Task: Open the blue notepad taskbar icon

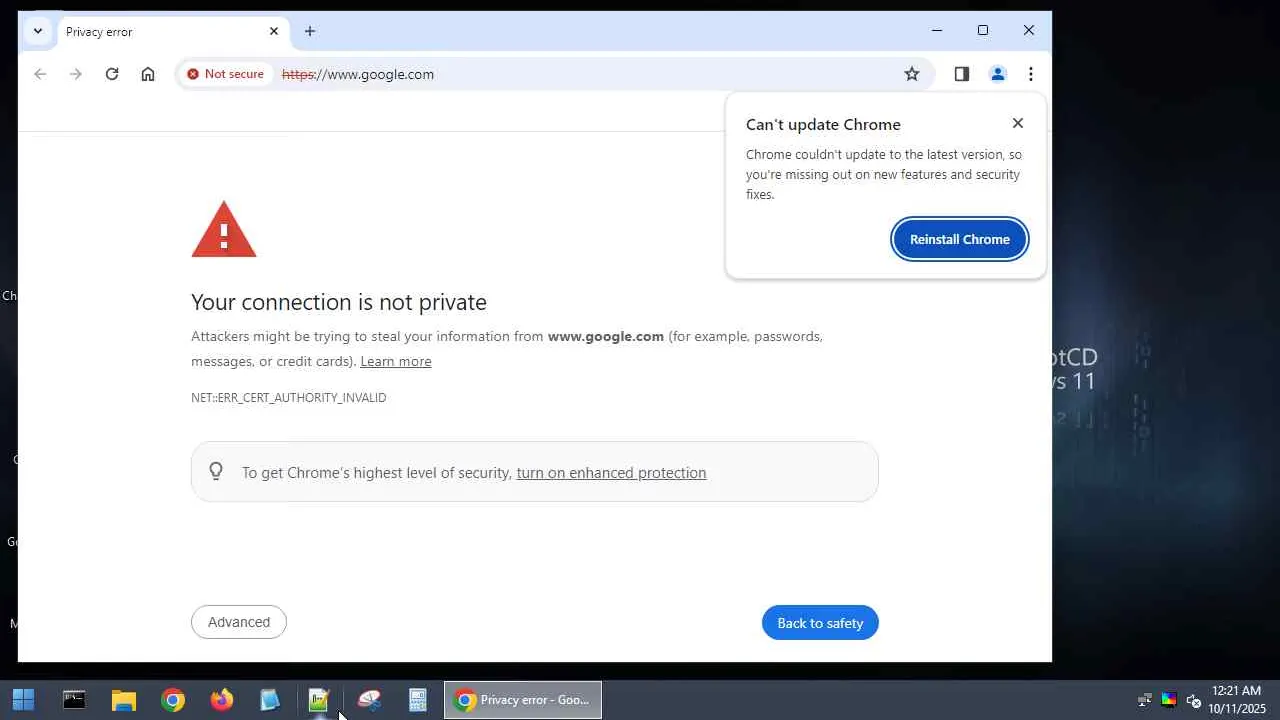Action: 270,700
